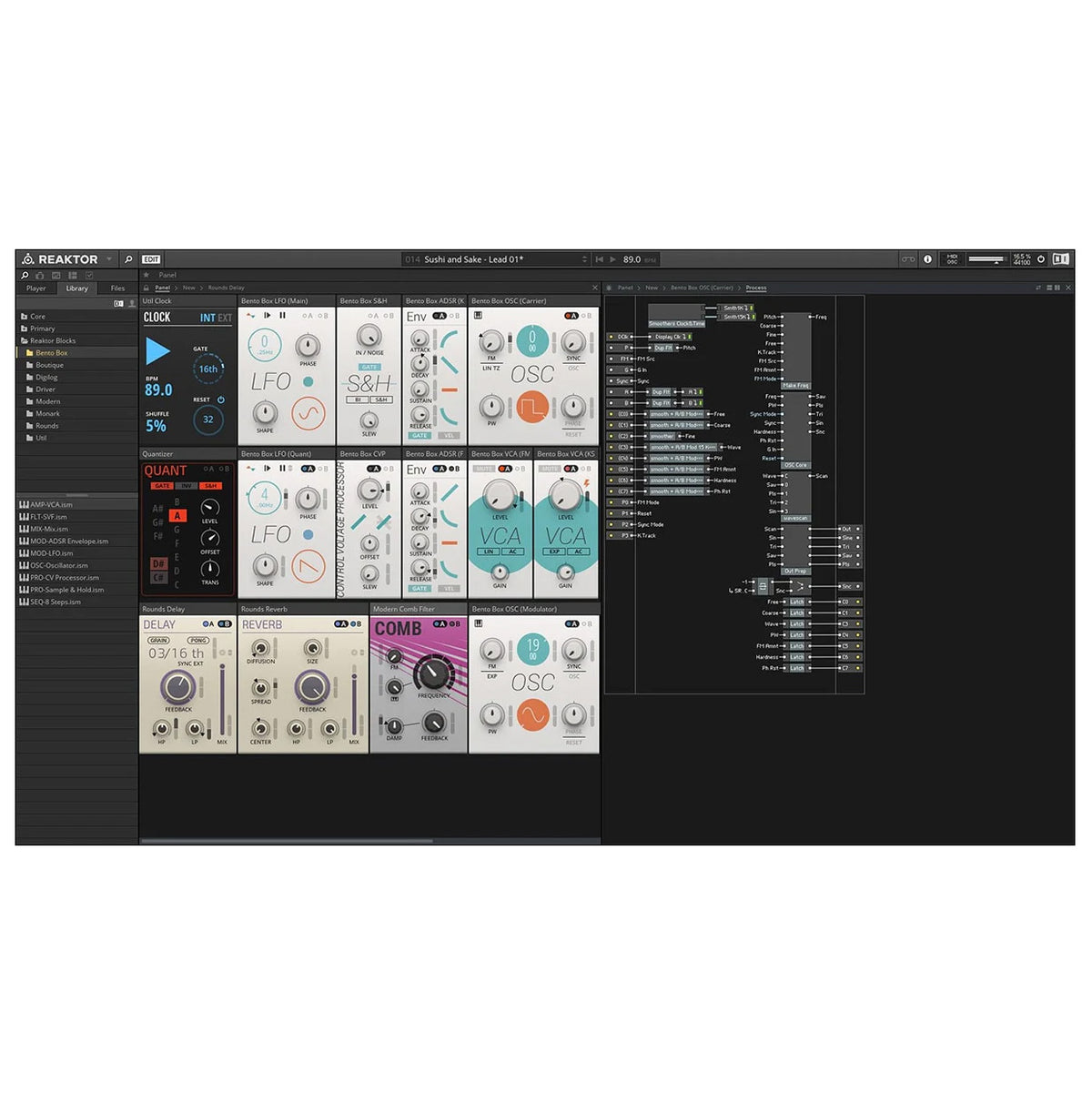Viewport: 1092px width, 1093px height.
Task: Switch to the Files tab
Action: coord(117,288)
